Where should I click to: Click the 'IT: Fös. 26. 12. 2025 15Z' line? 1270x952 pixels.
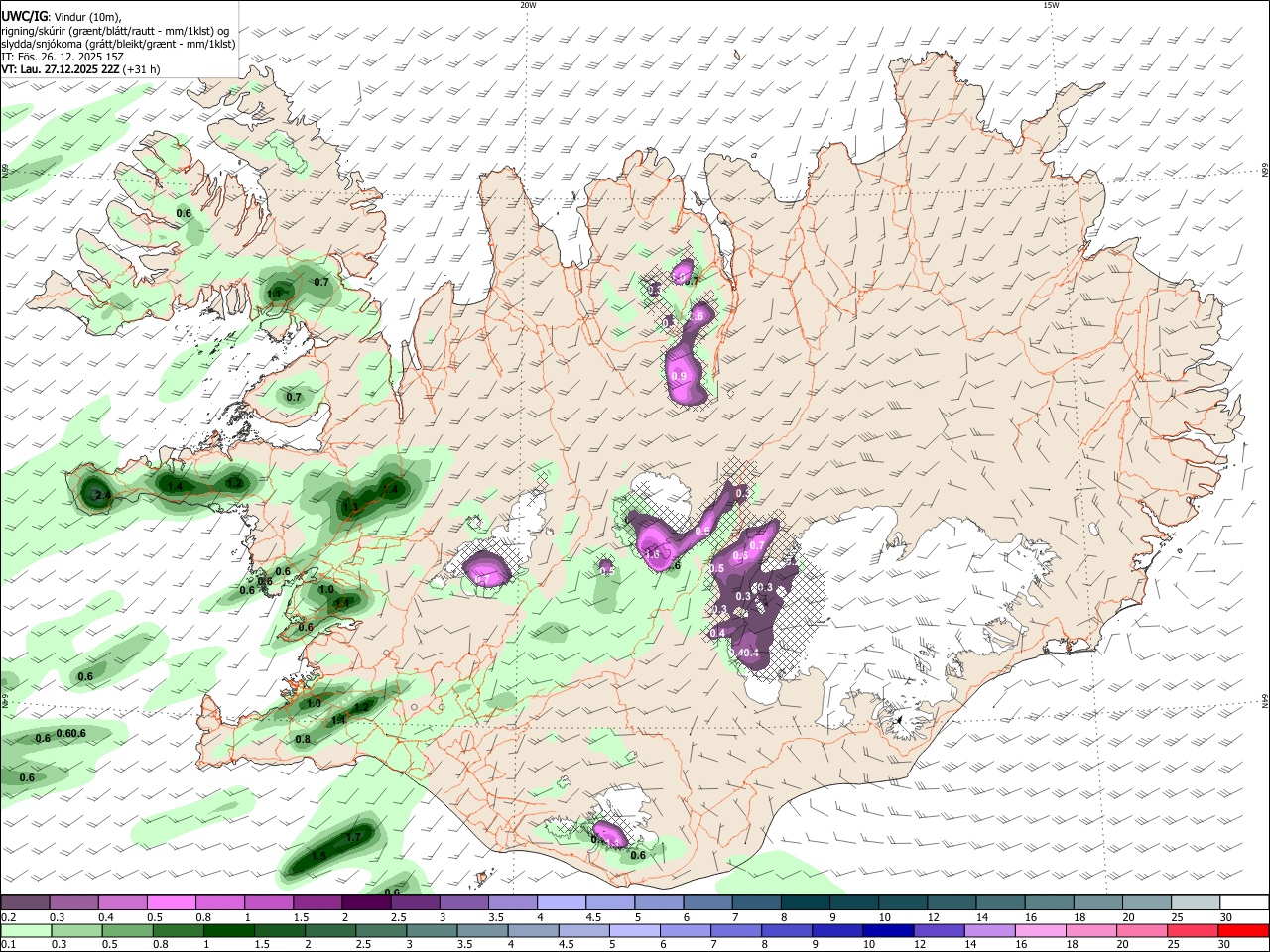point(62,57)
